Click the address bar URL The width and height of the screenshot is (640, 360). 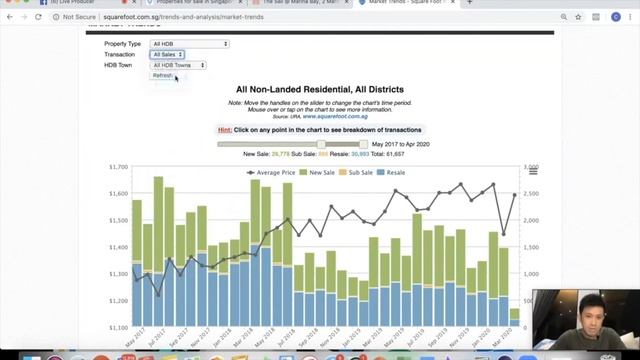183,17
